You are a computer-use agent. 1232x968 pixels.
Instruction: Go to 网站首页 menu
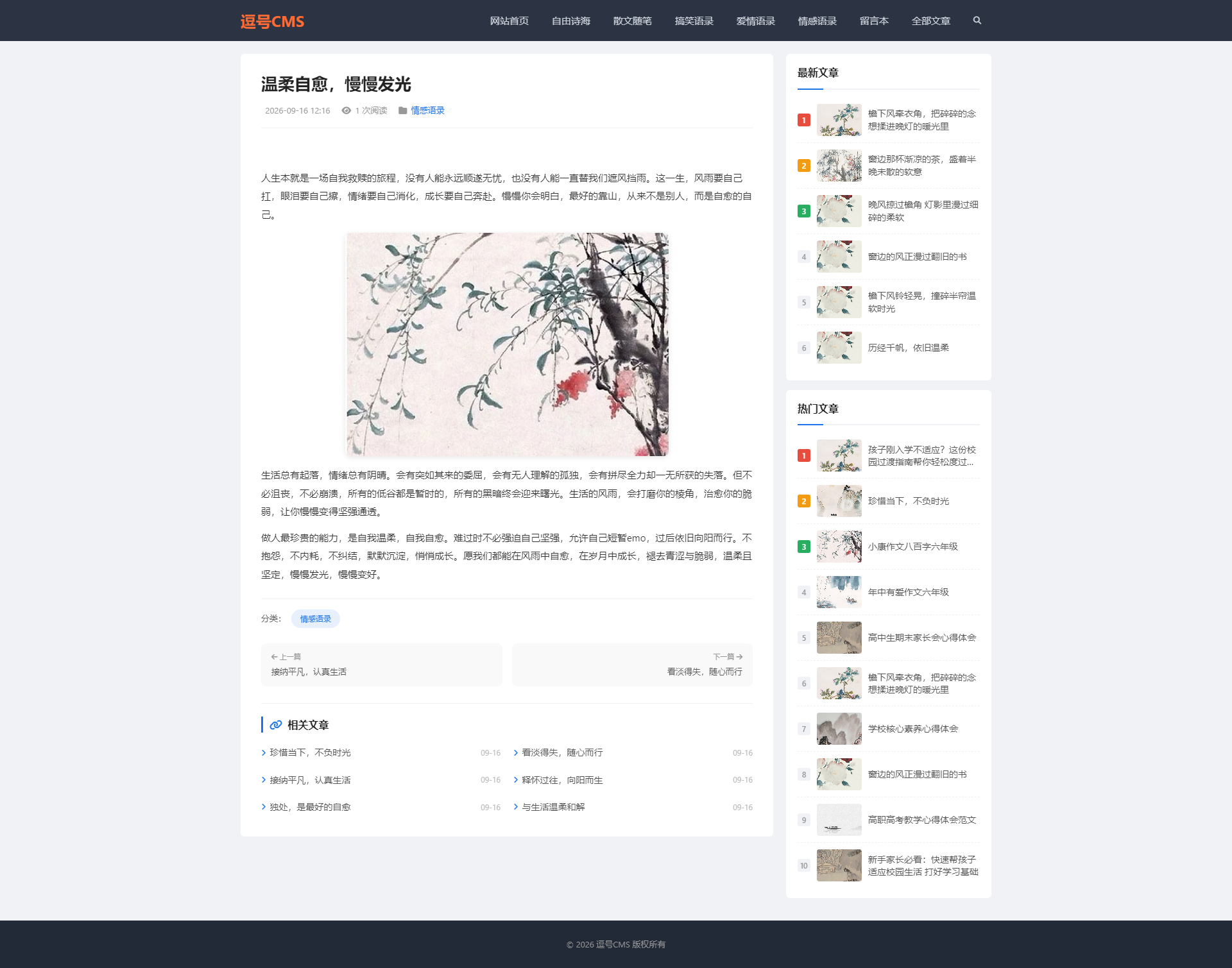[x=509, y=21]
